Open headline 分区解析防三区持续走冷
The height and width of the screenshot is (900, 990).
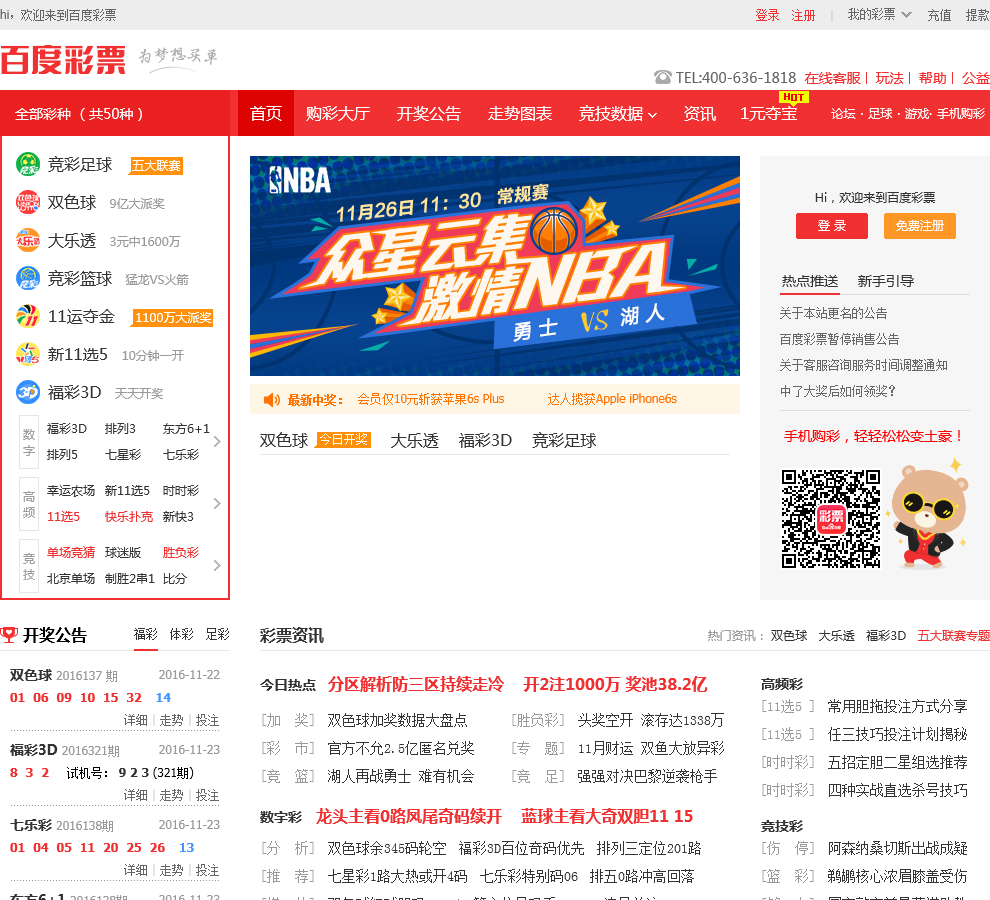click(x=415, y=684)
